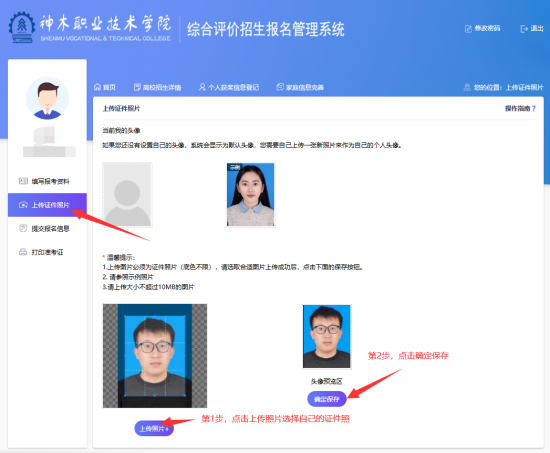This screenshot has height=453, width=550.
Task: Click the 退出 logout icon
Action: [524, 29]
